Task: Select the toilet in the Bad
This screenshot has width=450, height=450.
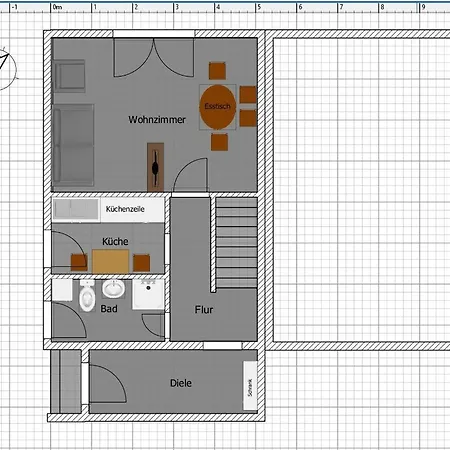Action: 87,296
